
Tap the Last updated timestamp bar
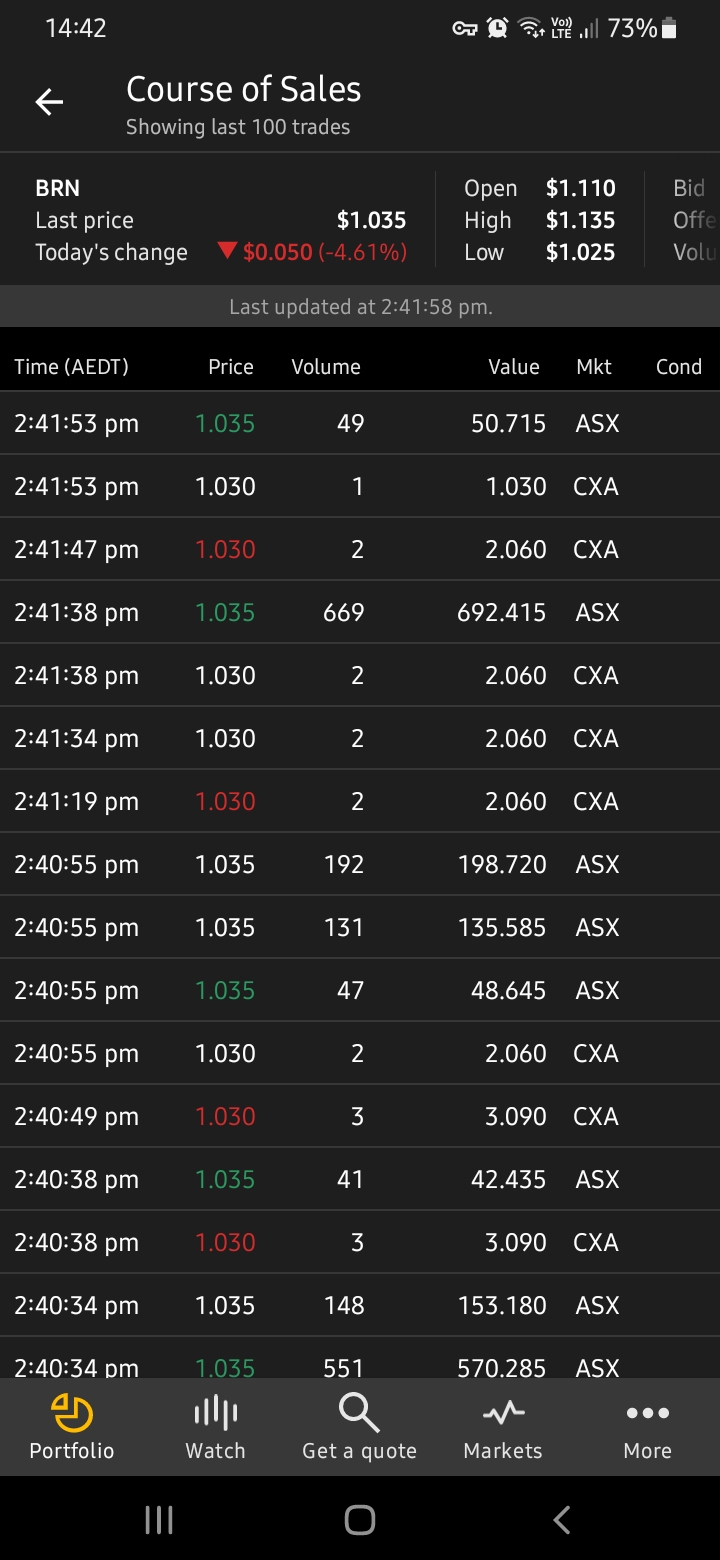(x=360, y=307)
